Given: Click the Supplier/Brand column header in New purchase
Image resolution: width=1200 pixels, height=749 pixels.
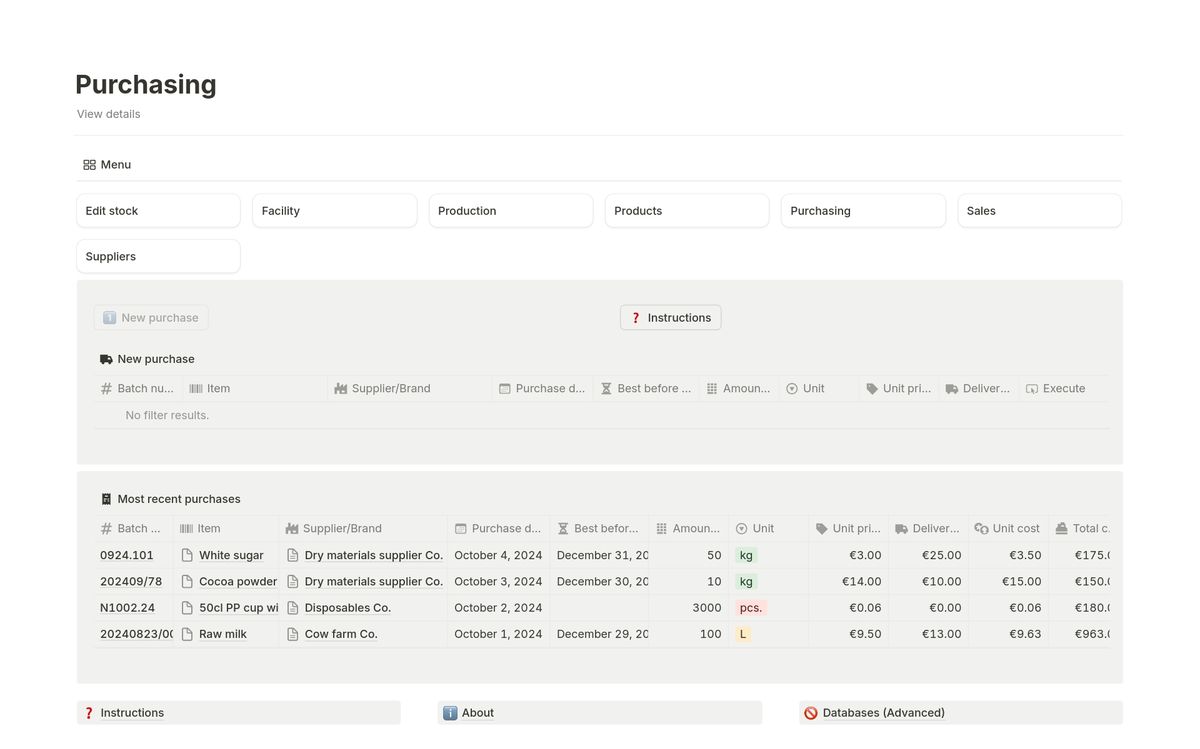Looking at the screenshot, I should coord(390,389).
